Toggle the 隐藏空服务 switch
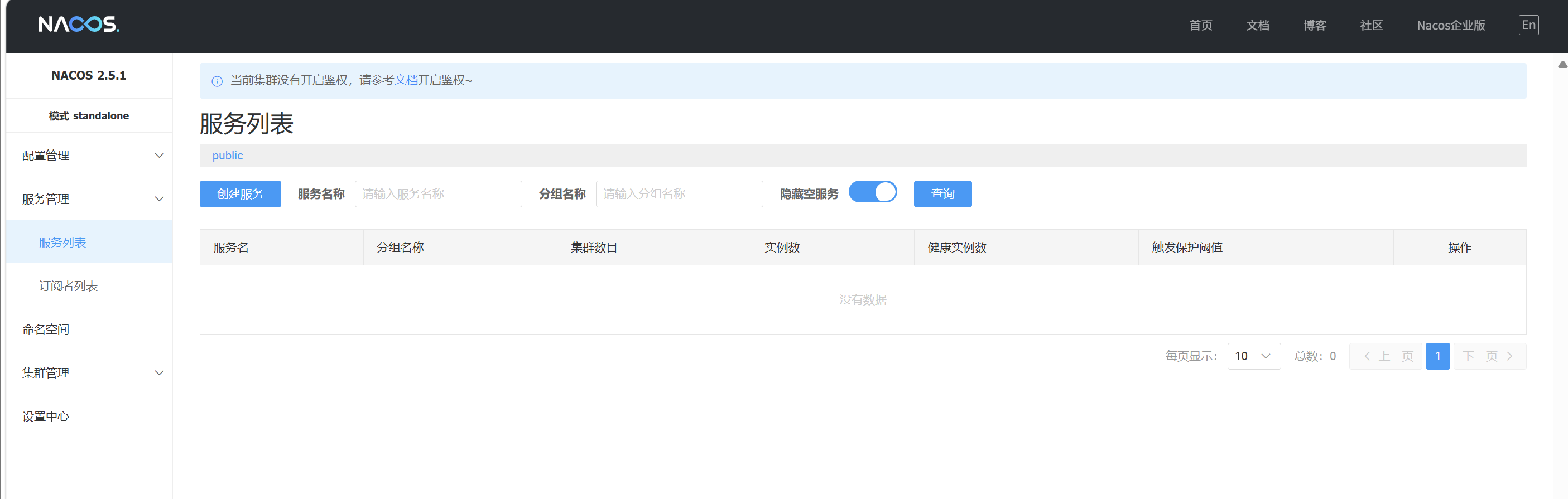Viewport: 1568px width, 499px height. click(872, 192)
